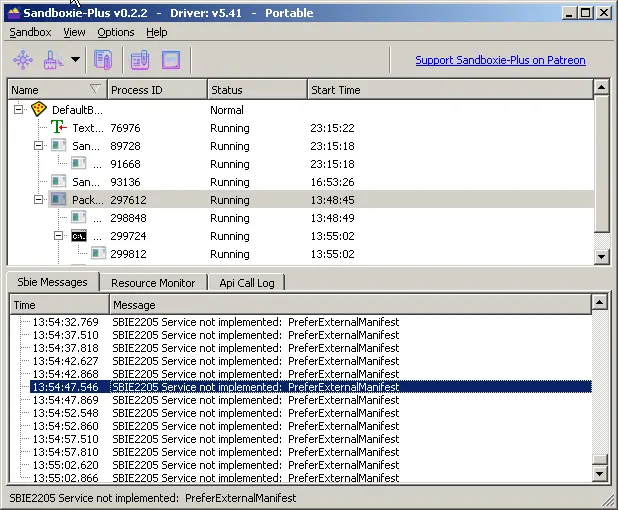This screenshot has width=618, height=510.
Task: Switch to the Api Call Log tab
Action: click(x=247, y=283)
